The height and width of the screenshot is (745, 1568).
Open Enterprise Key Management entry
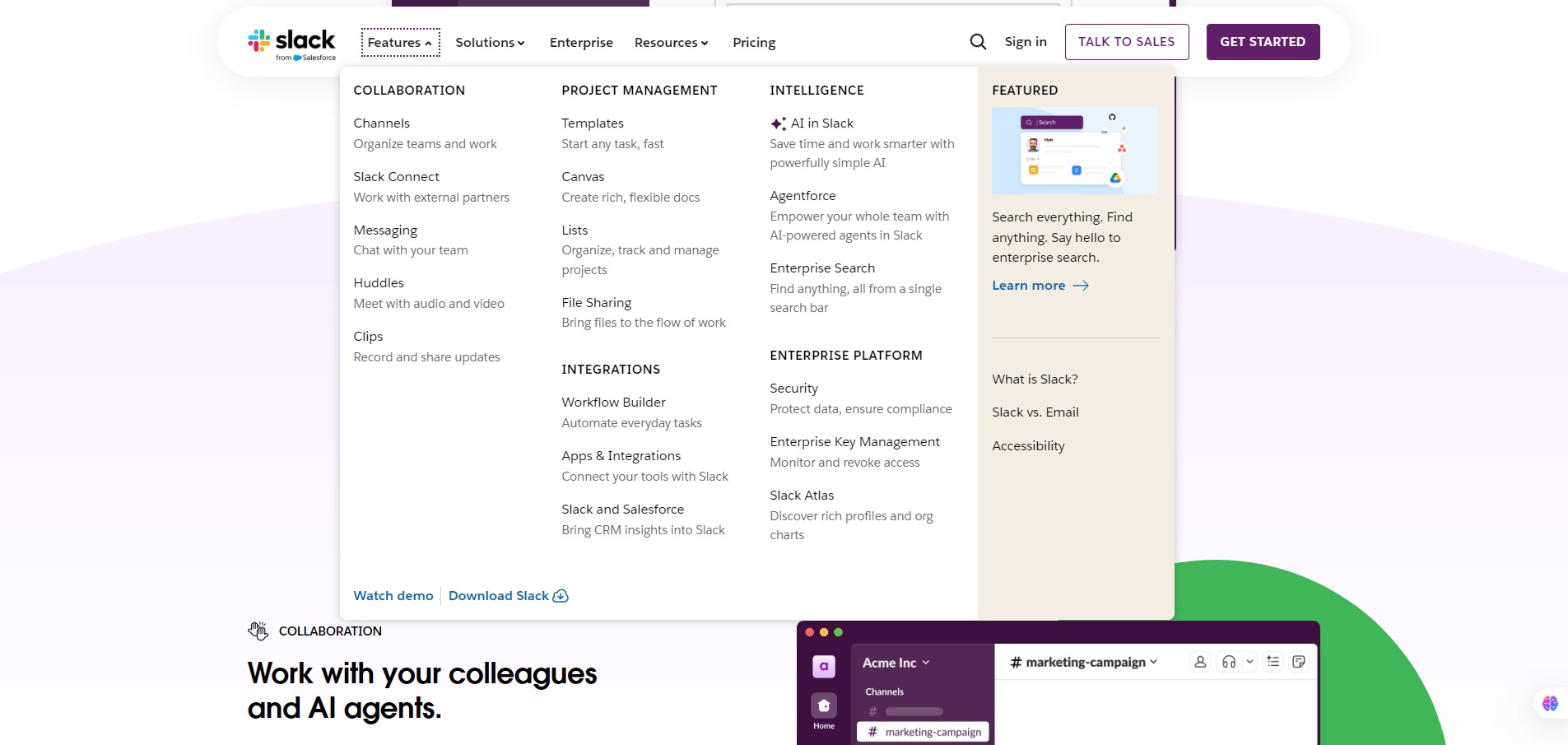(x=854, y=442)
